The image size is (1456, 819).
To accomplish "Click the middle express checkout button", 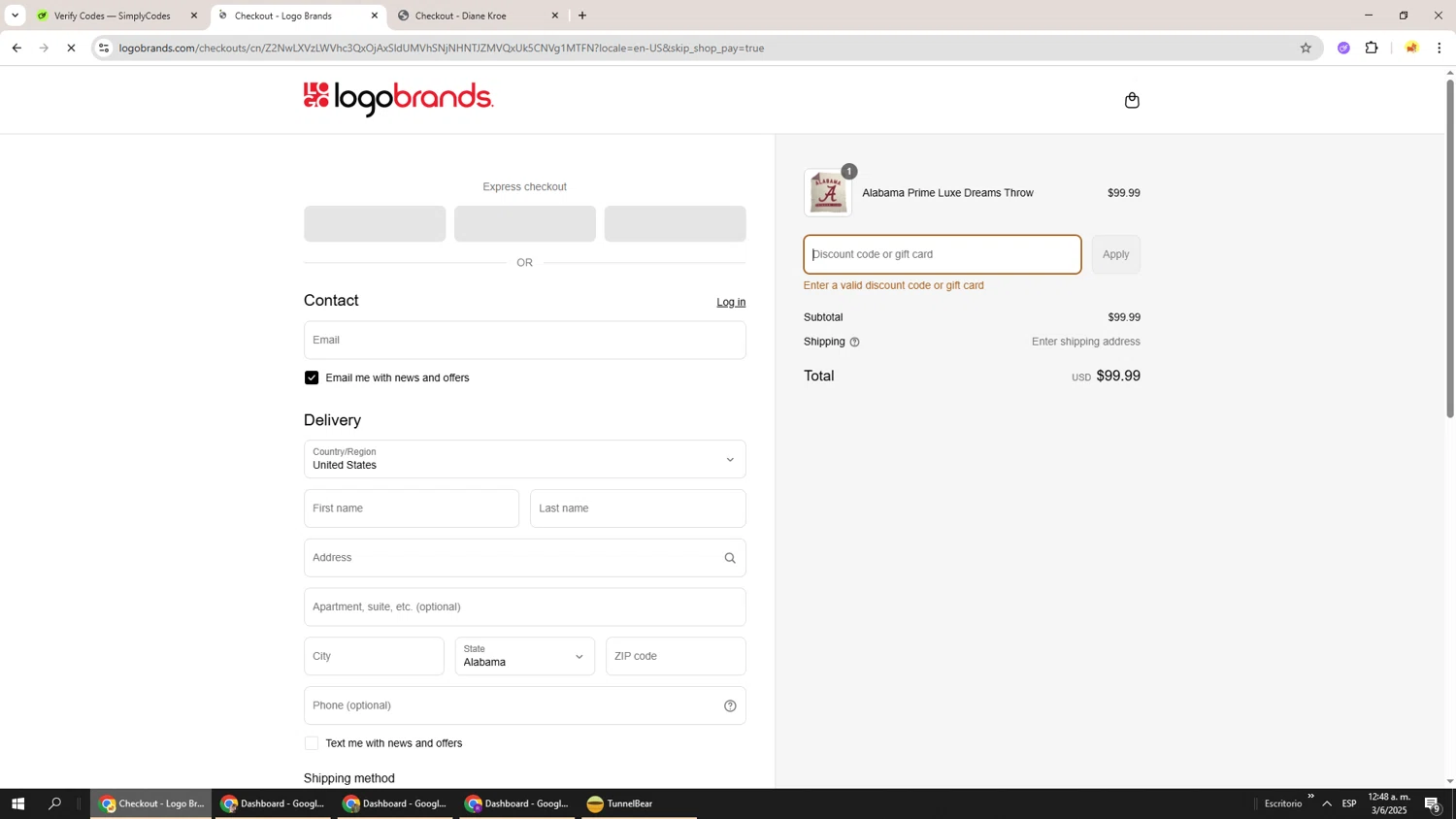I will [524, 224].
